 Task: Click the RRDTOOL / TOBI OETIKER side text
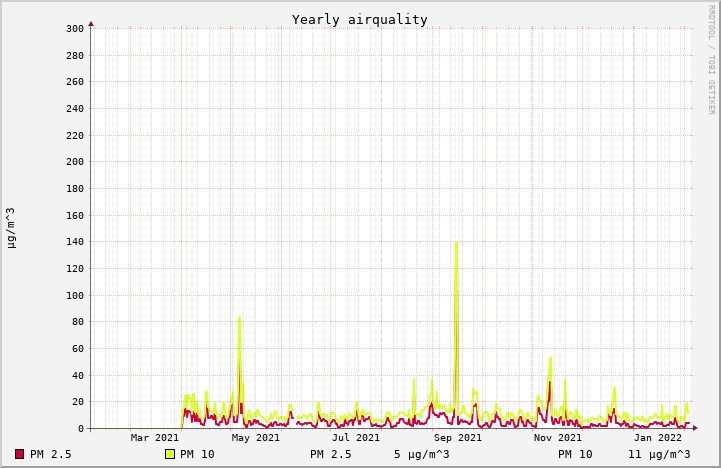[x=711, y=60]
